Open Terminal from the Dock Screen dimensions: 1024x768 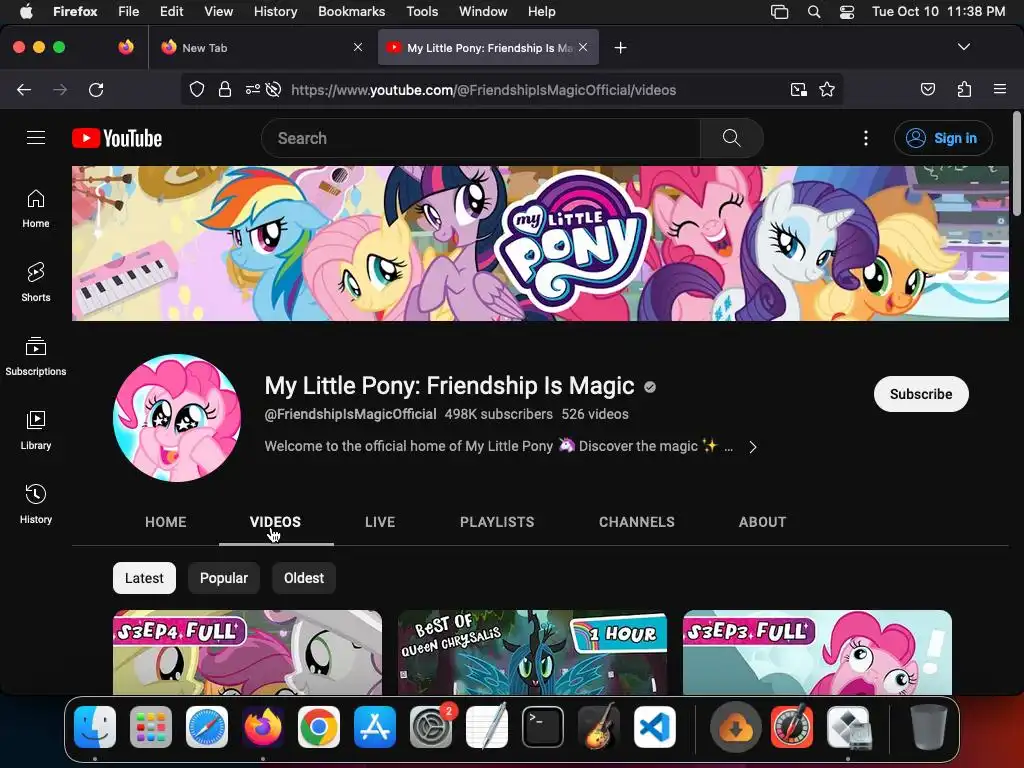coord(543,727)
